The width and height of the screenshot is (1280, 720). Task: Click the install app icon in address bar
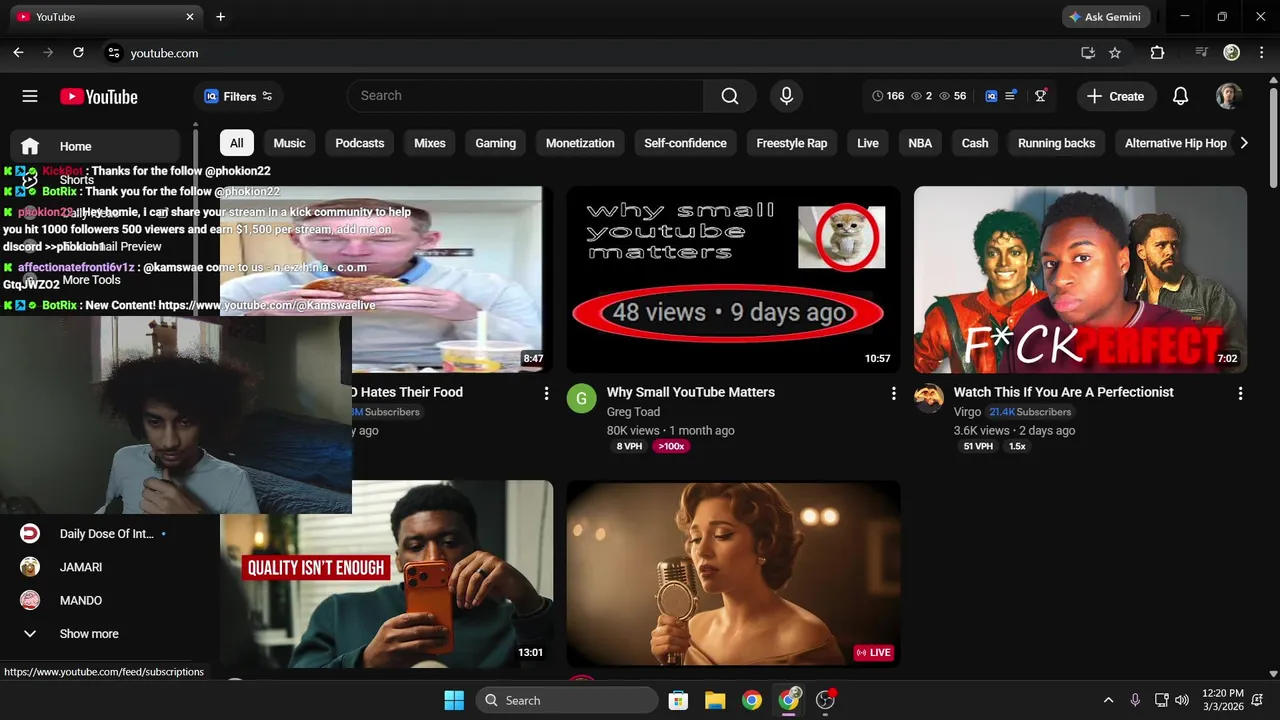pos(1088,53)
